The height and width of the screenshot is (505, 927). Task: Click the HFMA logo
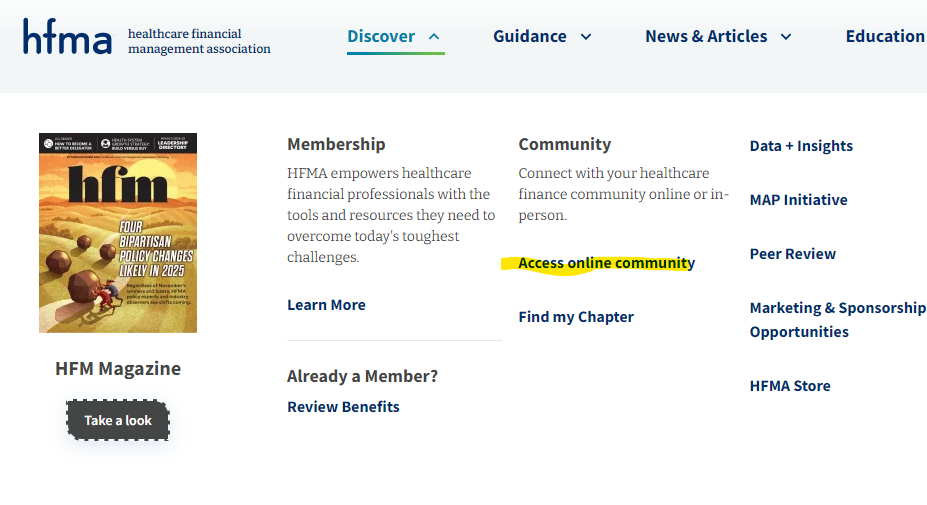(68, 37)
